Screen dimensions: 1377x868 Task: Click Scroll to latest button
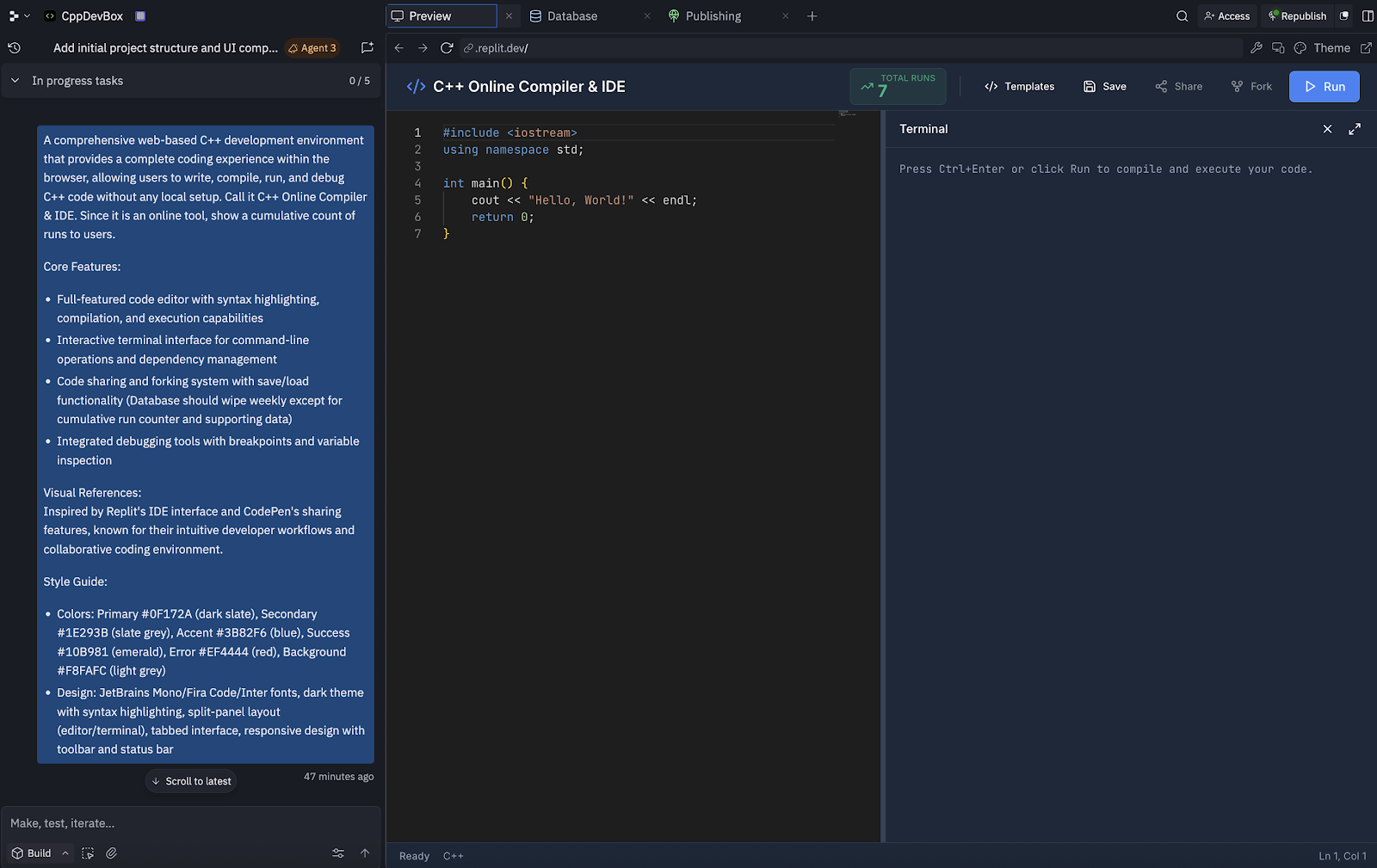point(191,781)
